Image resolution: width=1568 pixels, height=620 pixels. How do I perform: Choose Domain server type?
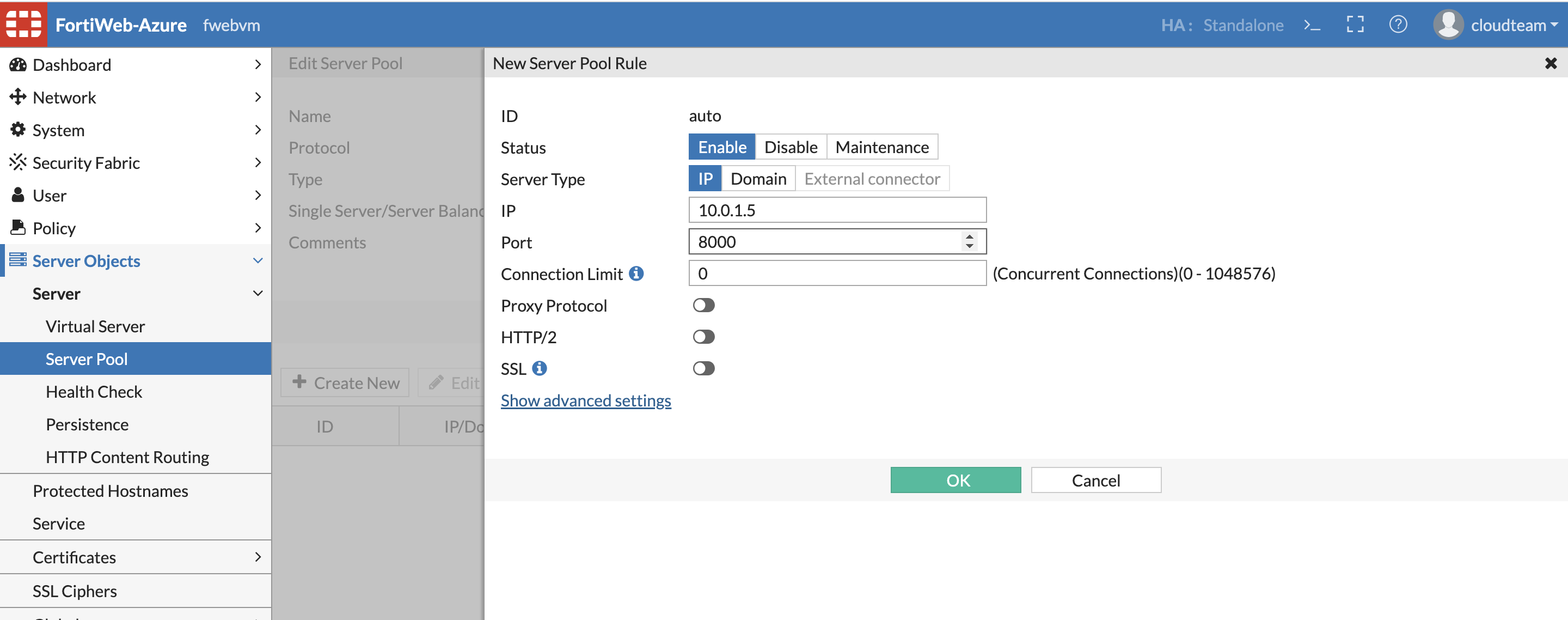[x=758, y=179]
